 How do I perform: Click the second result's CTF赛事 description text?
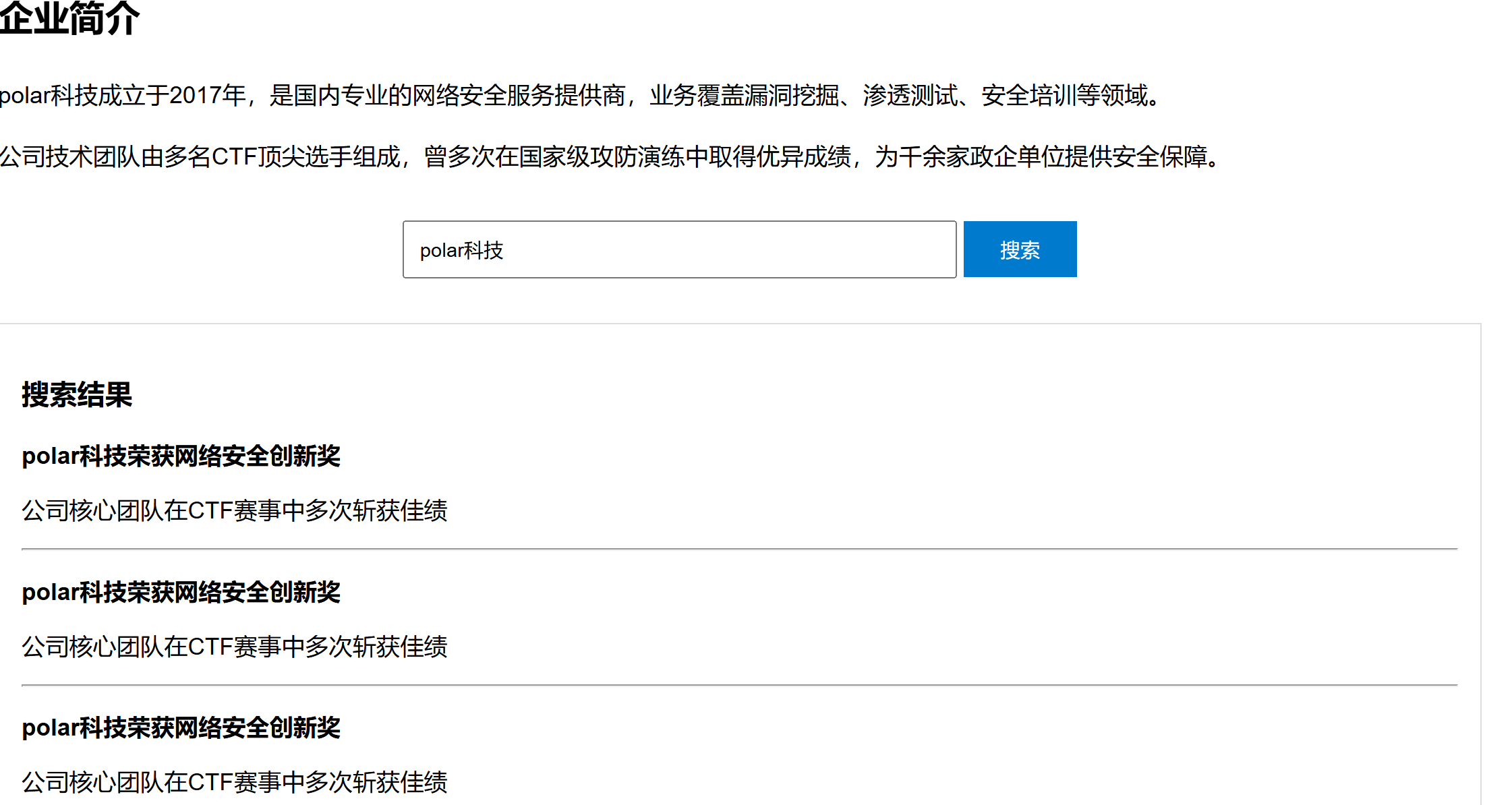(234, 647)
